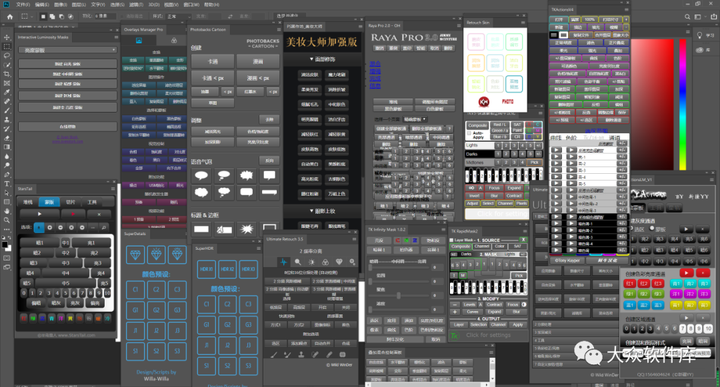This screenshot has height=387, width=720.
Task: Open the overlays image icon tab in Overlays Manager Pro
Action: 139,40
